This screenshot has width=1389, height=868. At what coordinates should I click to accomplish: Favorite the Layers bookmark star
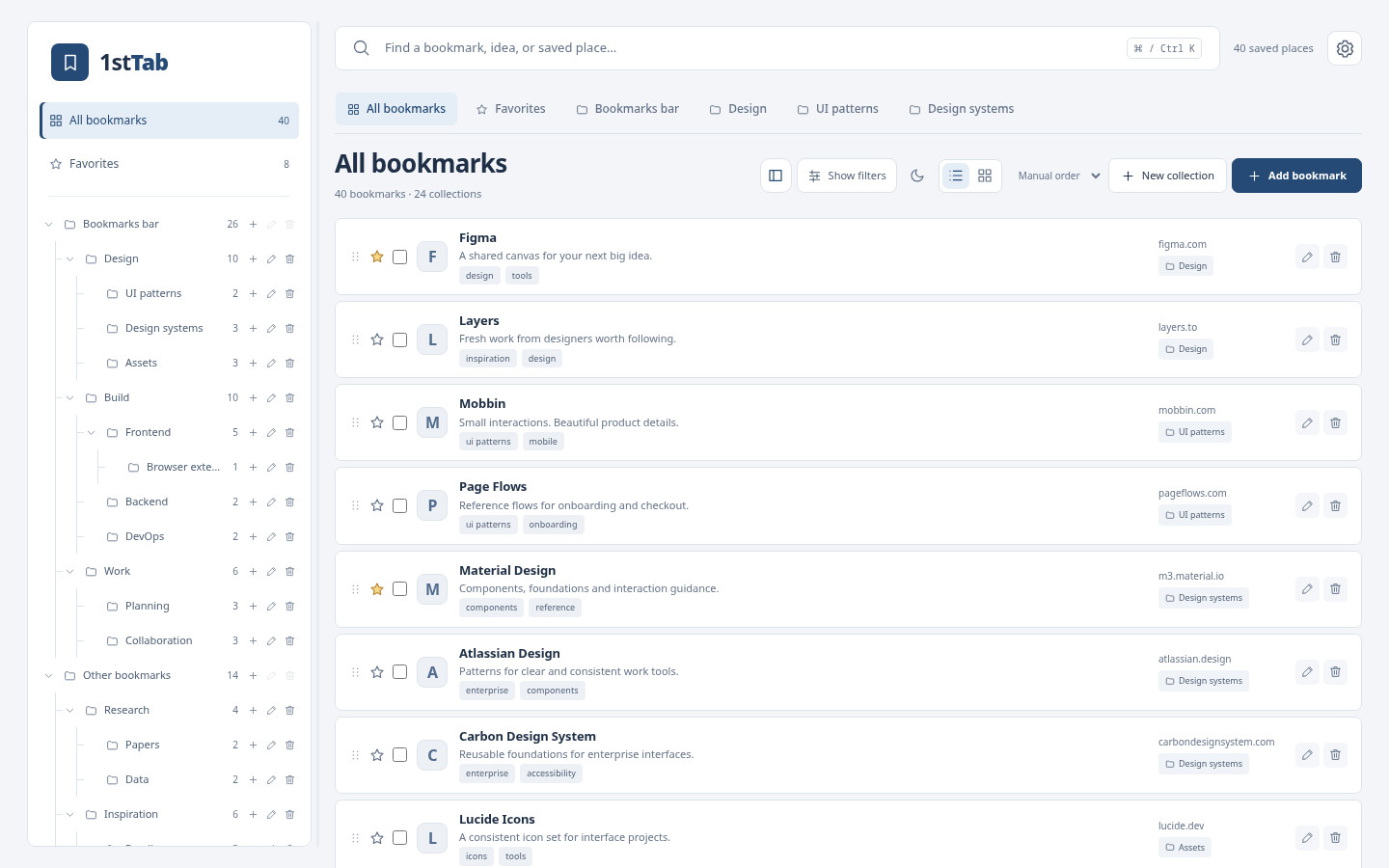pyautogui.click(x=377, y=340)
